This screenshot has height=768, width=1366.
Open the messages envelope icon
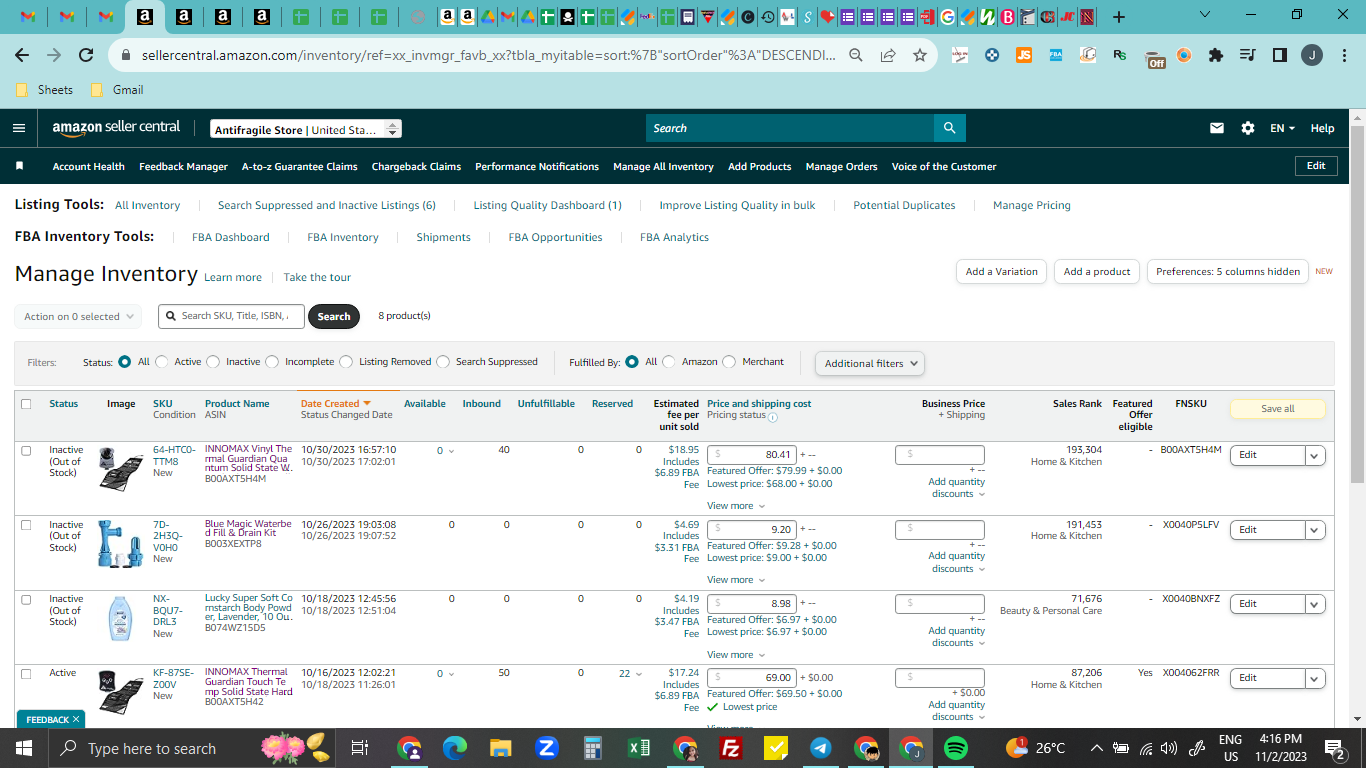point(1217,128)
